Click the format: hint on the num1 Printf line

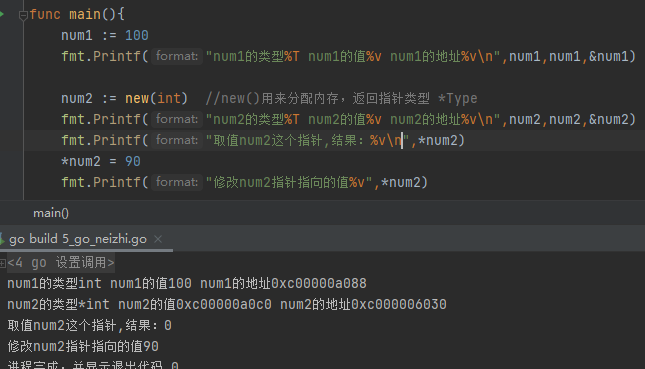coord(177,56)
